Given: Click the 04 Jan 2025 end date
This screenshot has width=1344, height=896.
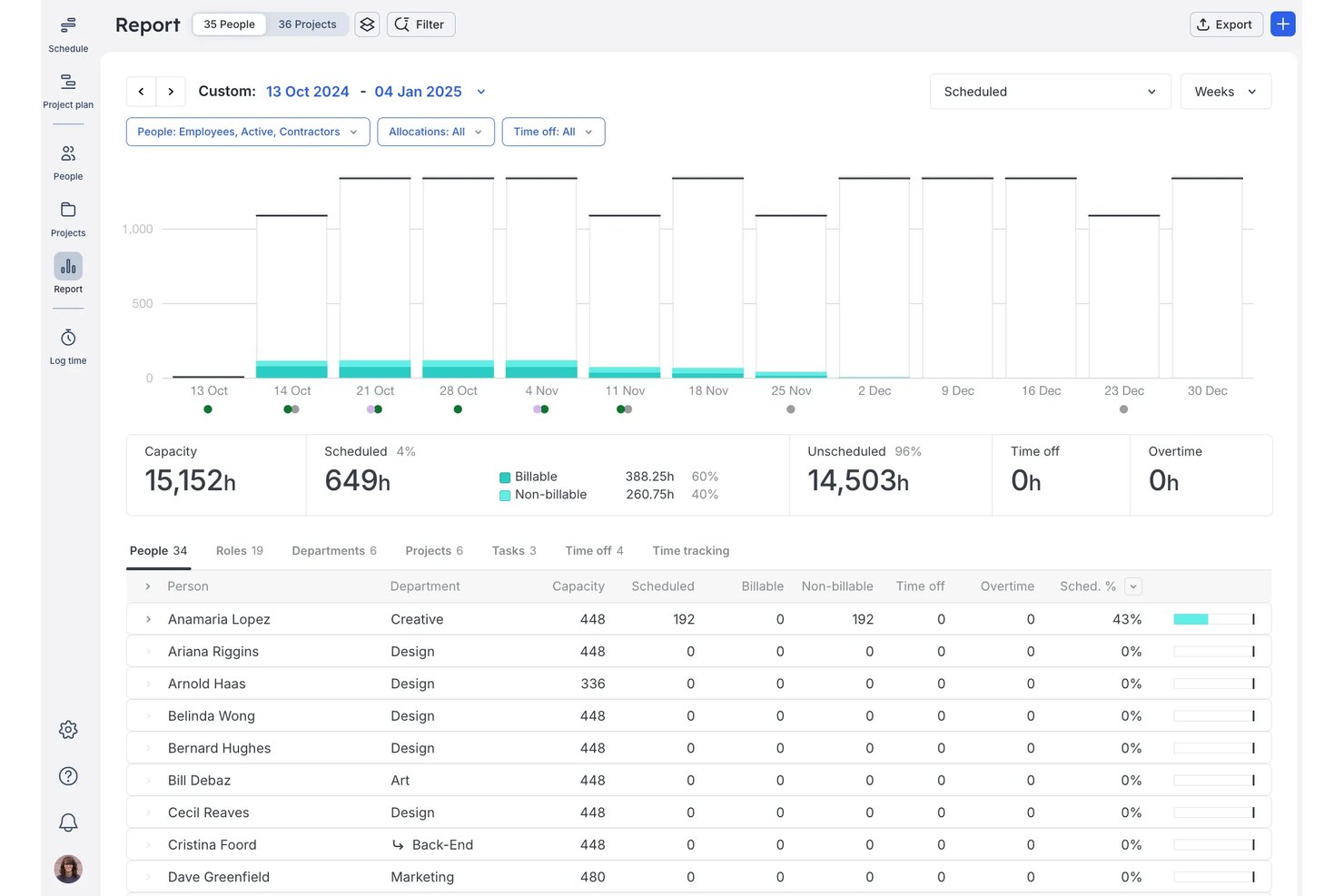Looking at the screenshot, I should pos(419,92).
